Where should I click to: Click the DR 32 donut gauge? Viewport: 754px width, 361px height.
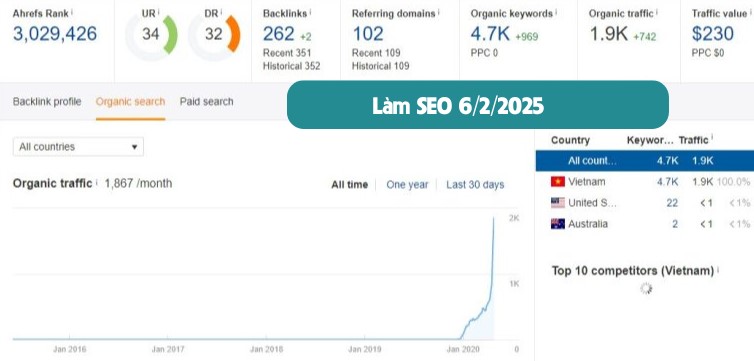point(214,35)
